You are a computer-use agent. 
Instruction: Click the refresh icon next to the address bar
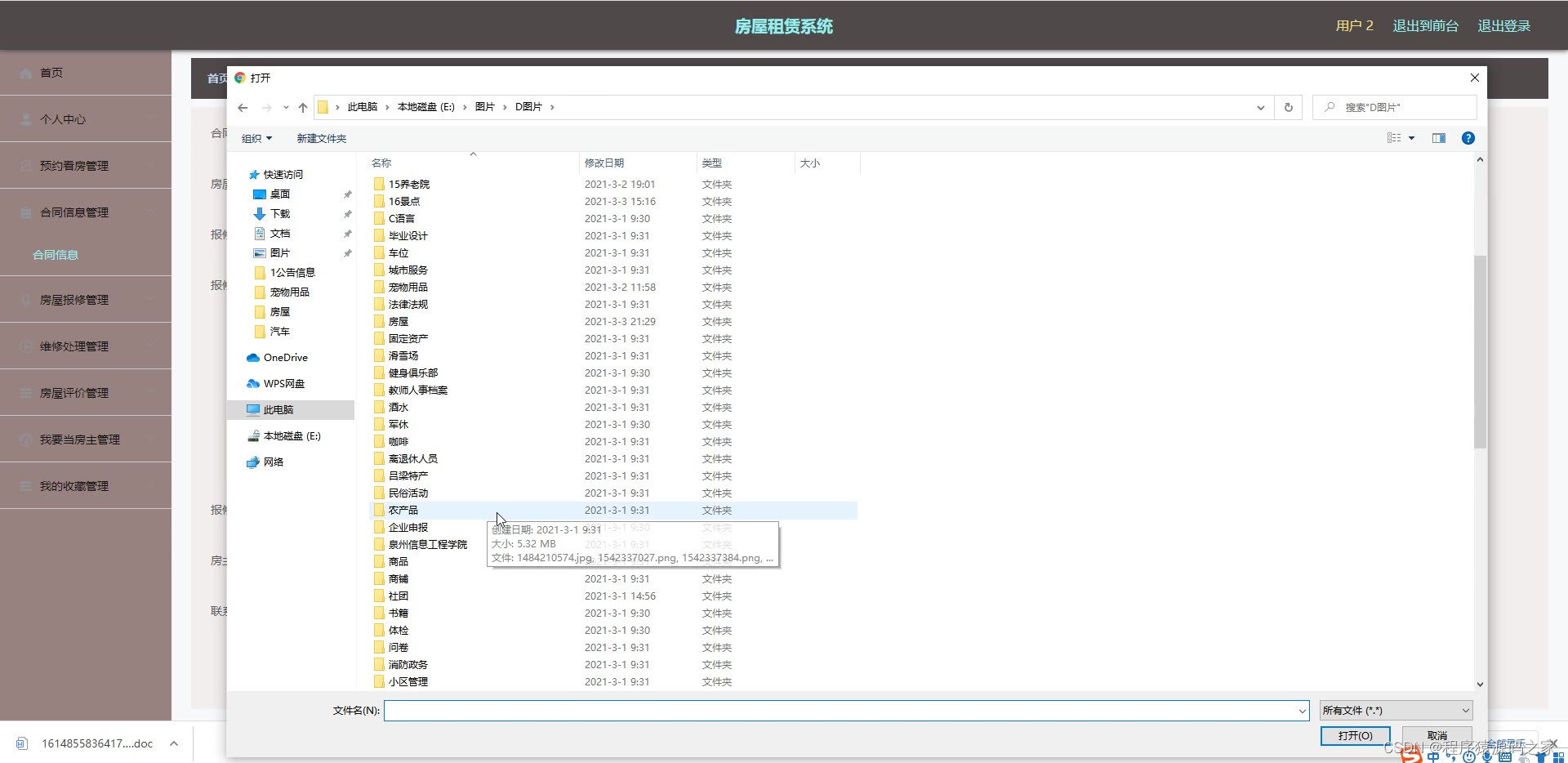click(x=1288, y=107)
